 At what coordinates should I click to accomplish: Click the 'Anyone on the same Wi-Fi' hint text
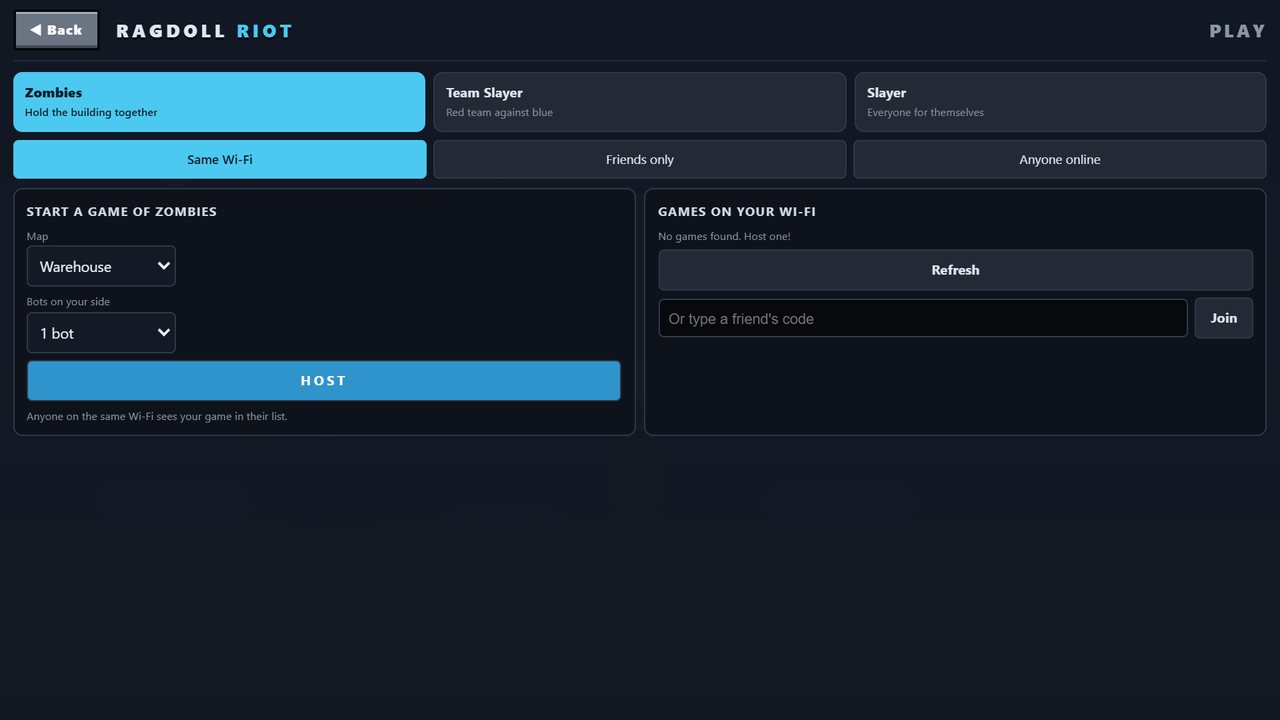click(x=157, y=416)
